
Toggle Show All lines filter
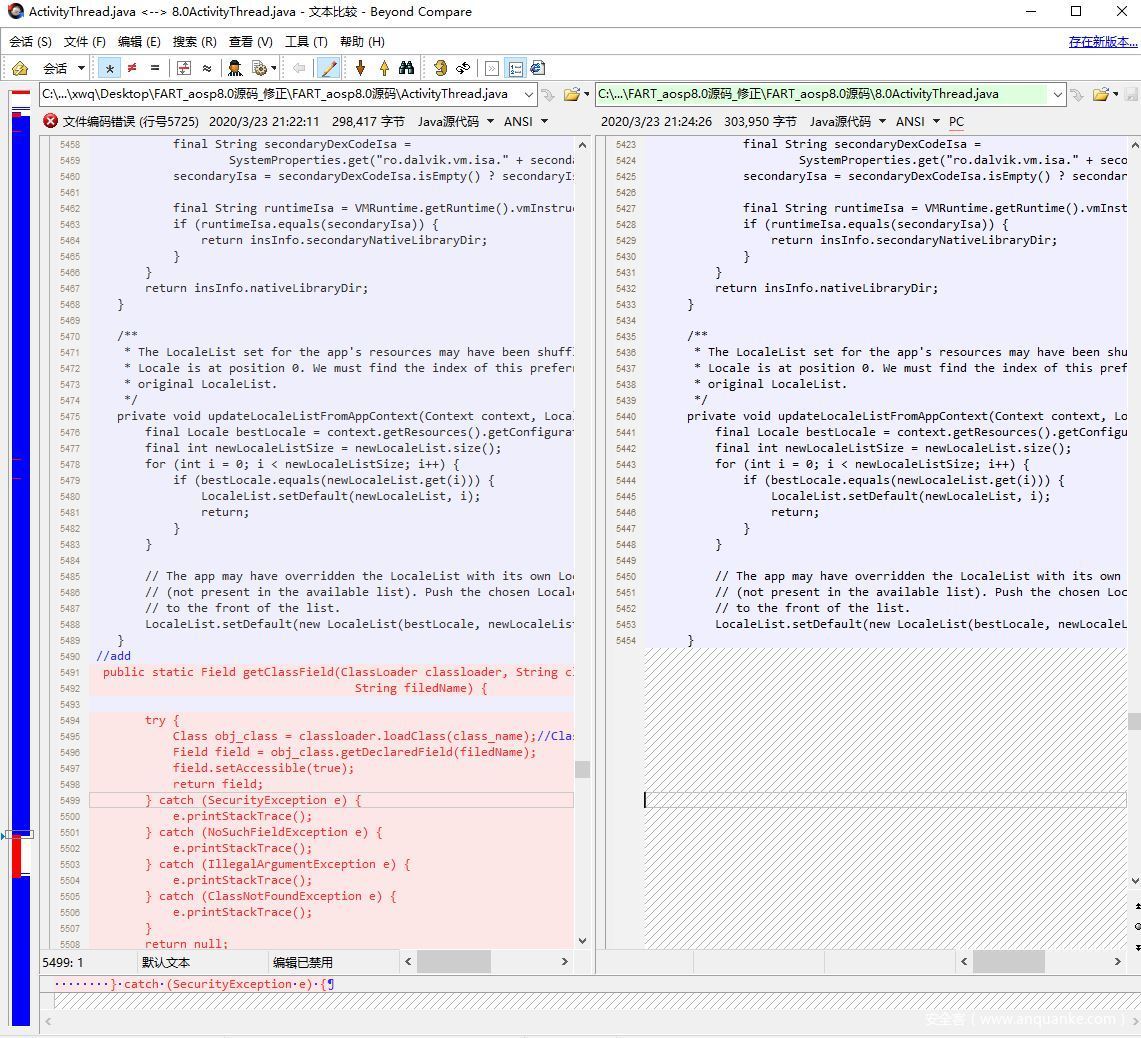(109, 68)
